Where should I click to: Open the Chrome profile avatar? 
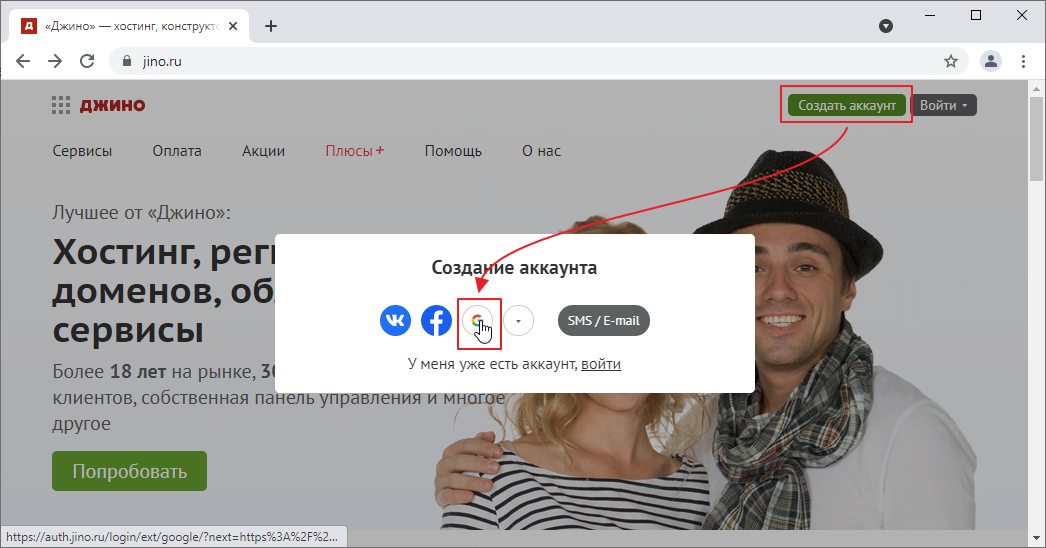(990, 61)
